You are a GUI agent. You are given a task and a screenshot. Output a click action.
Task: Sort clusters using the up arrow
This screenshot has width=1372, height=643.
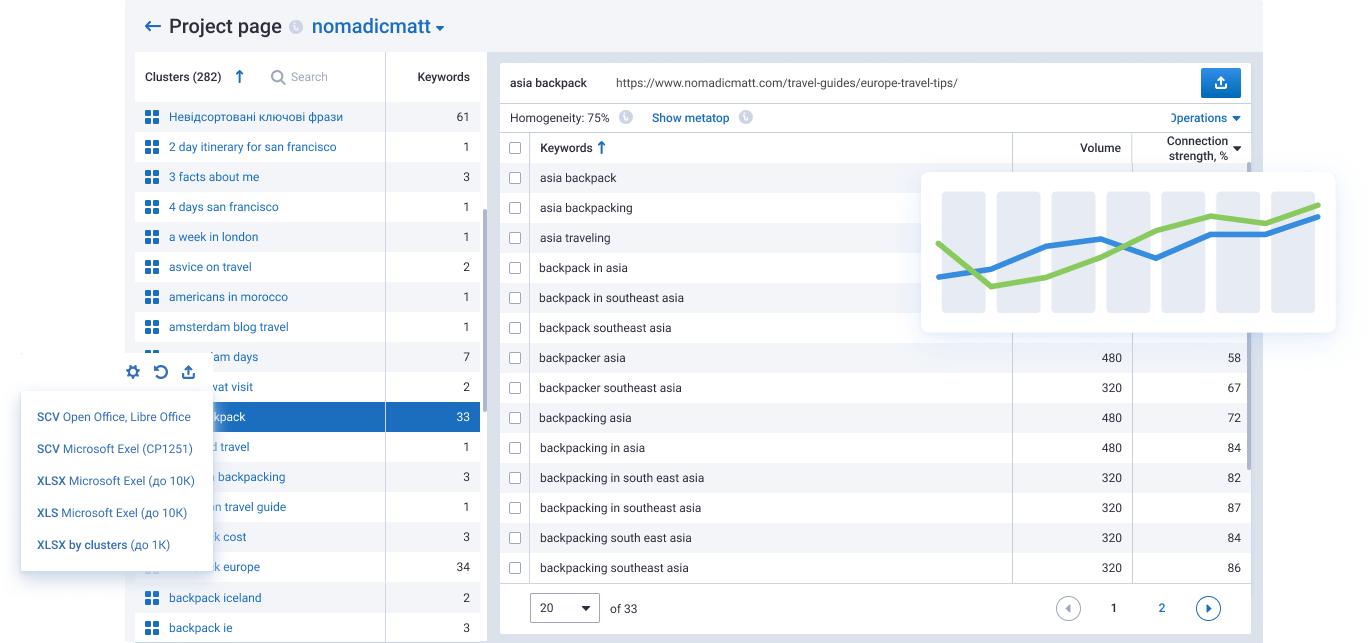tap(239, 77)
